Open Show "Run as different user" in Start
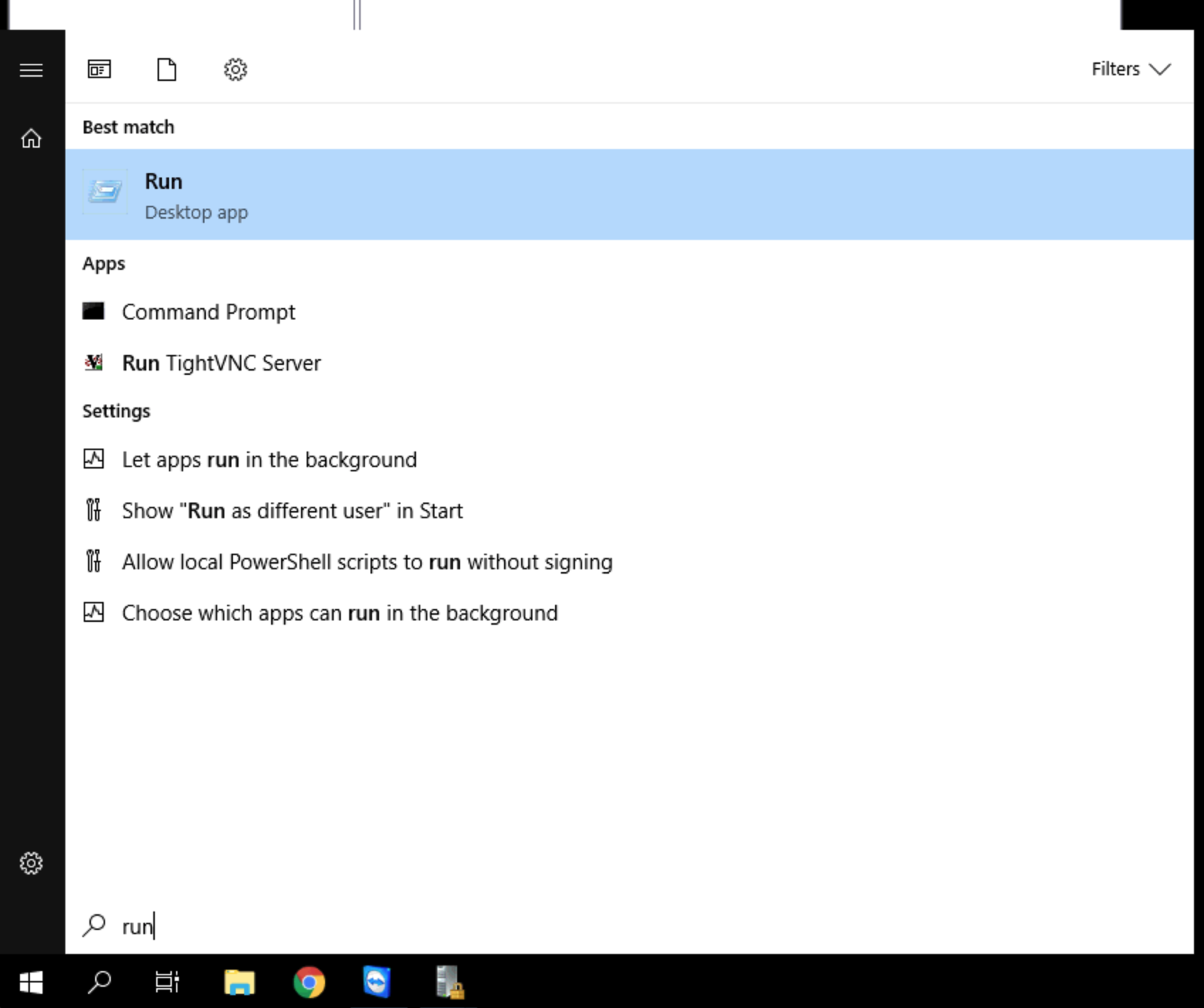This screenshot has width=1204, height=1008. (630, 510)
